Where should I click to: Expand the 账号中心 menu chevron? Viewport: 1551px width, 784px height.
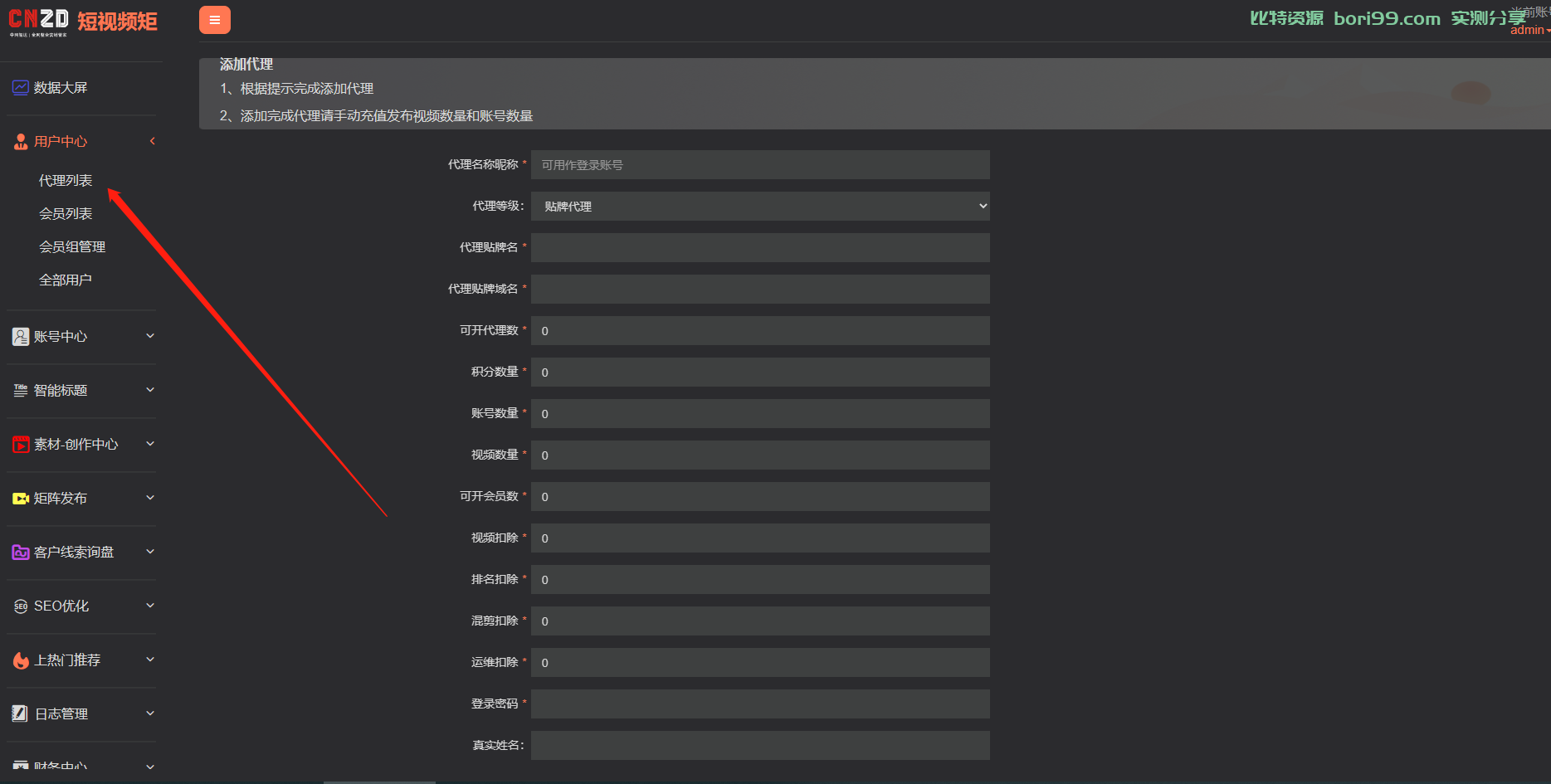click(x=150, y=336)
